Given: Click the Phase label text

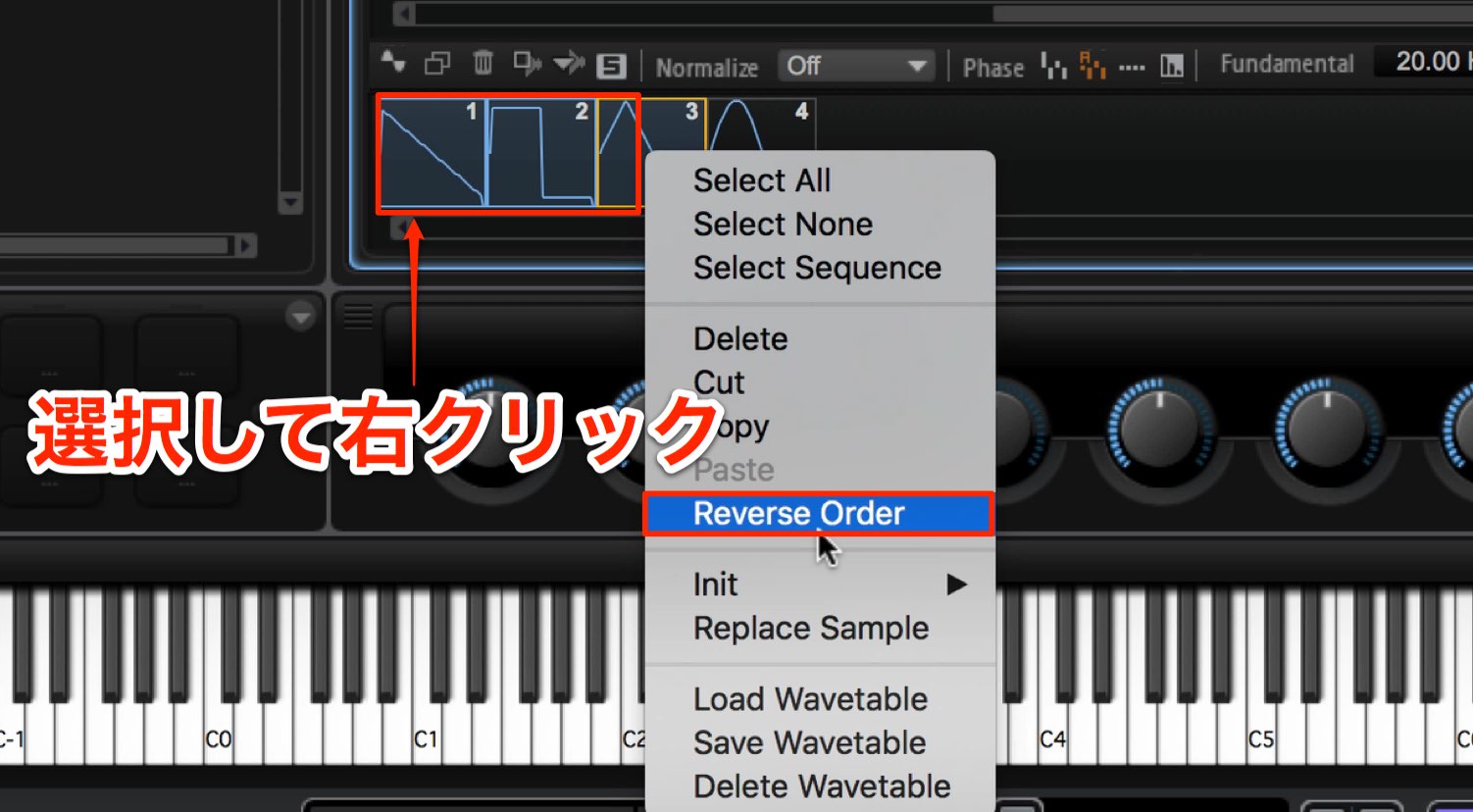Looking at the screenshot, I should pos(993,68).
